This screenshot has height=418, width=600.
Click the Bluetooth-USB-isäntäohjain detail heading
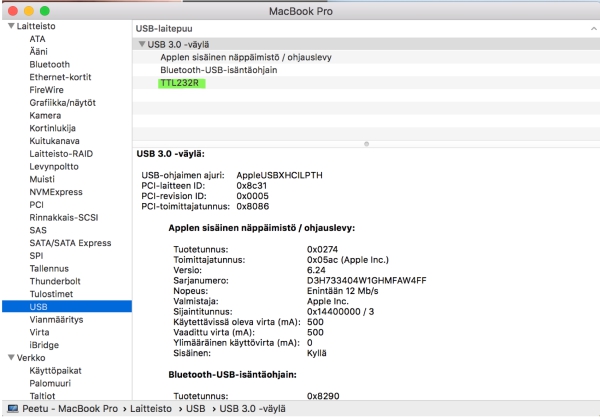pos(232,374)
